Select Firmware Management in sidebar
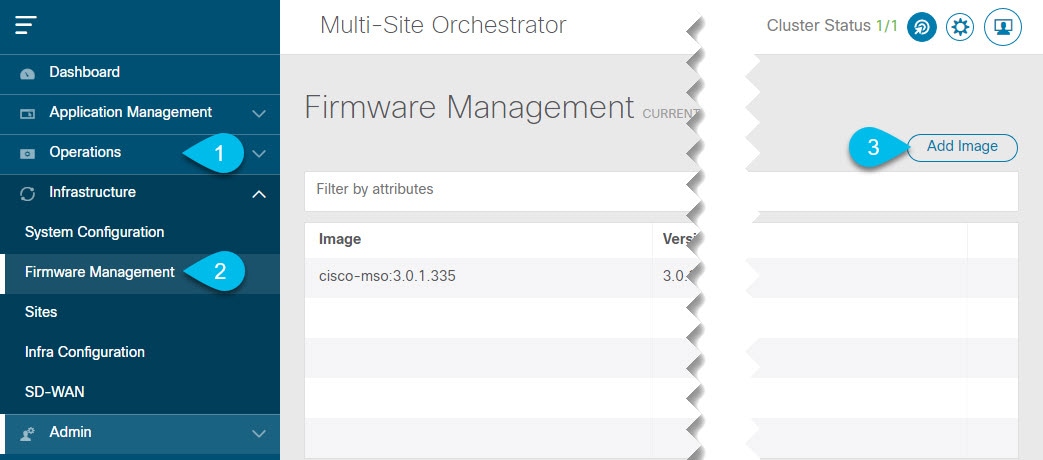 tap(100, 272)
